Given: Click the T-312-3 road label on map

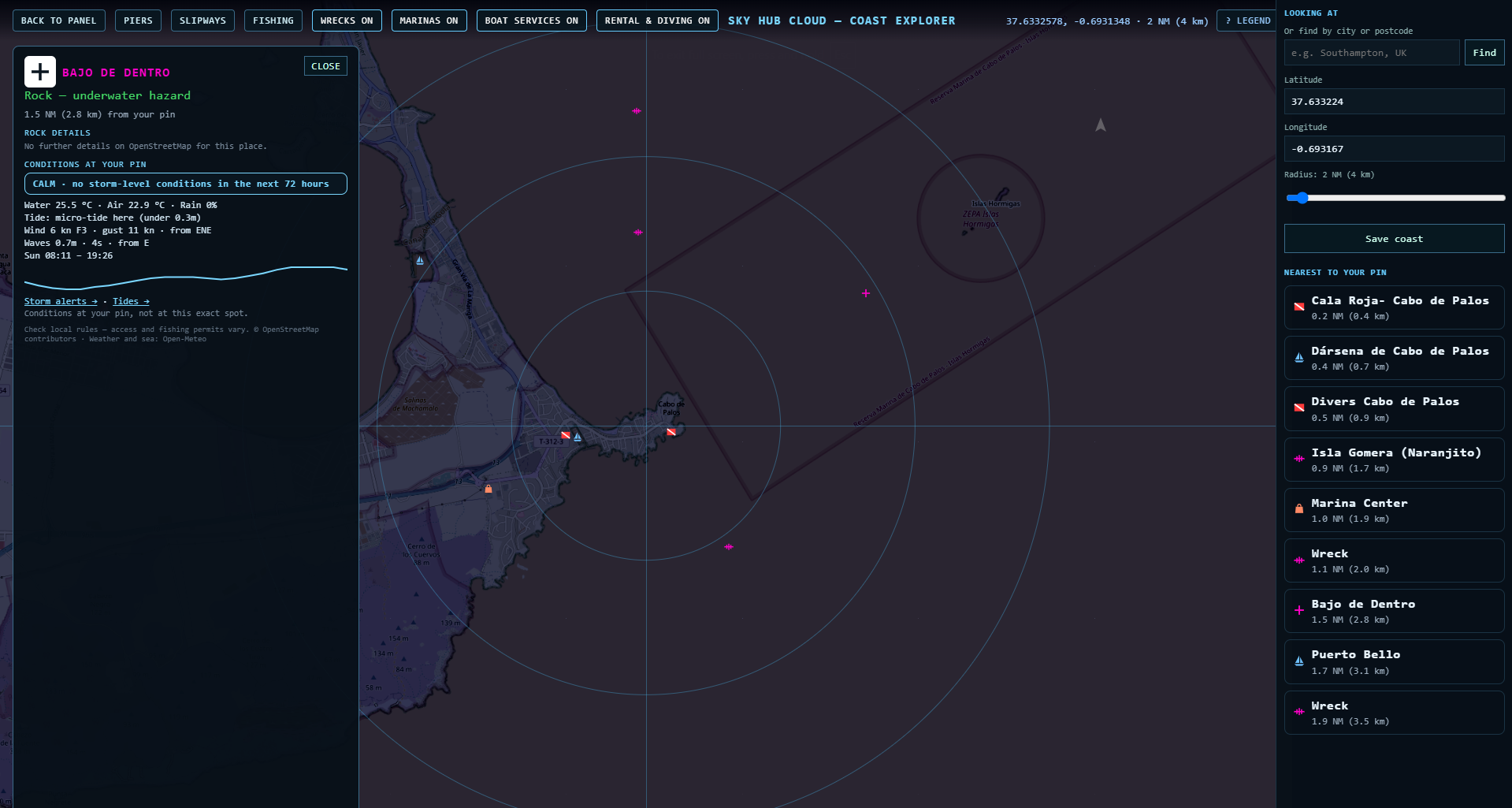Looking at the screenshot, I should pos(551,441).
